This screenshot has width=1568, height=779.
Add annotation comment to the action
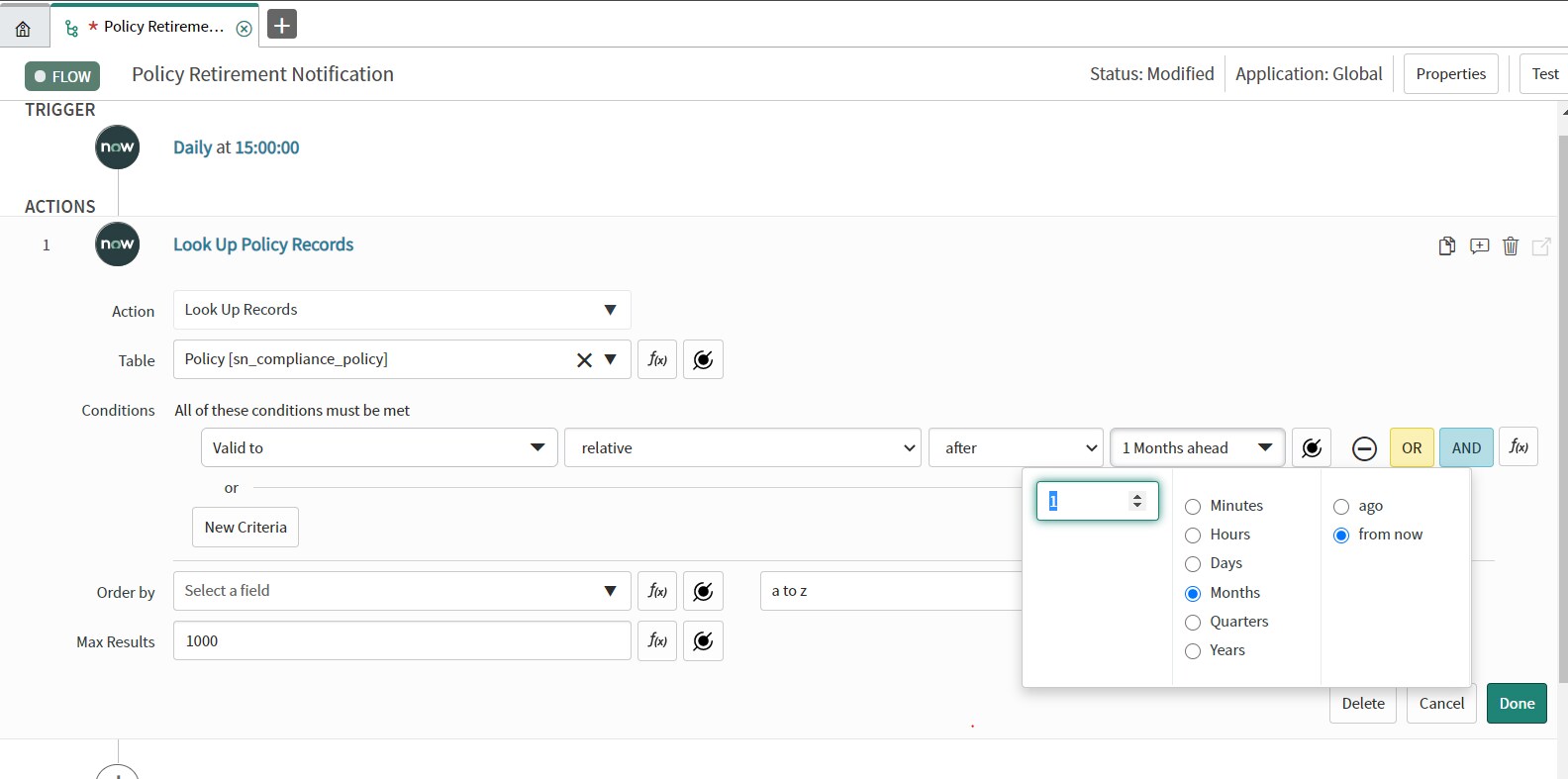[x=1479, y=246]
